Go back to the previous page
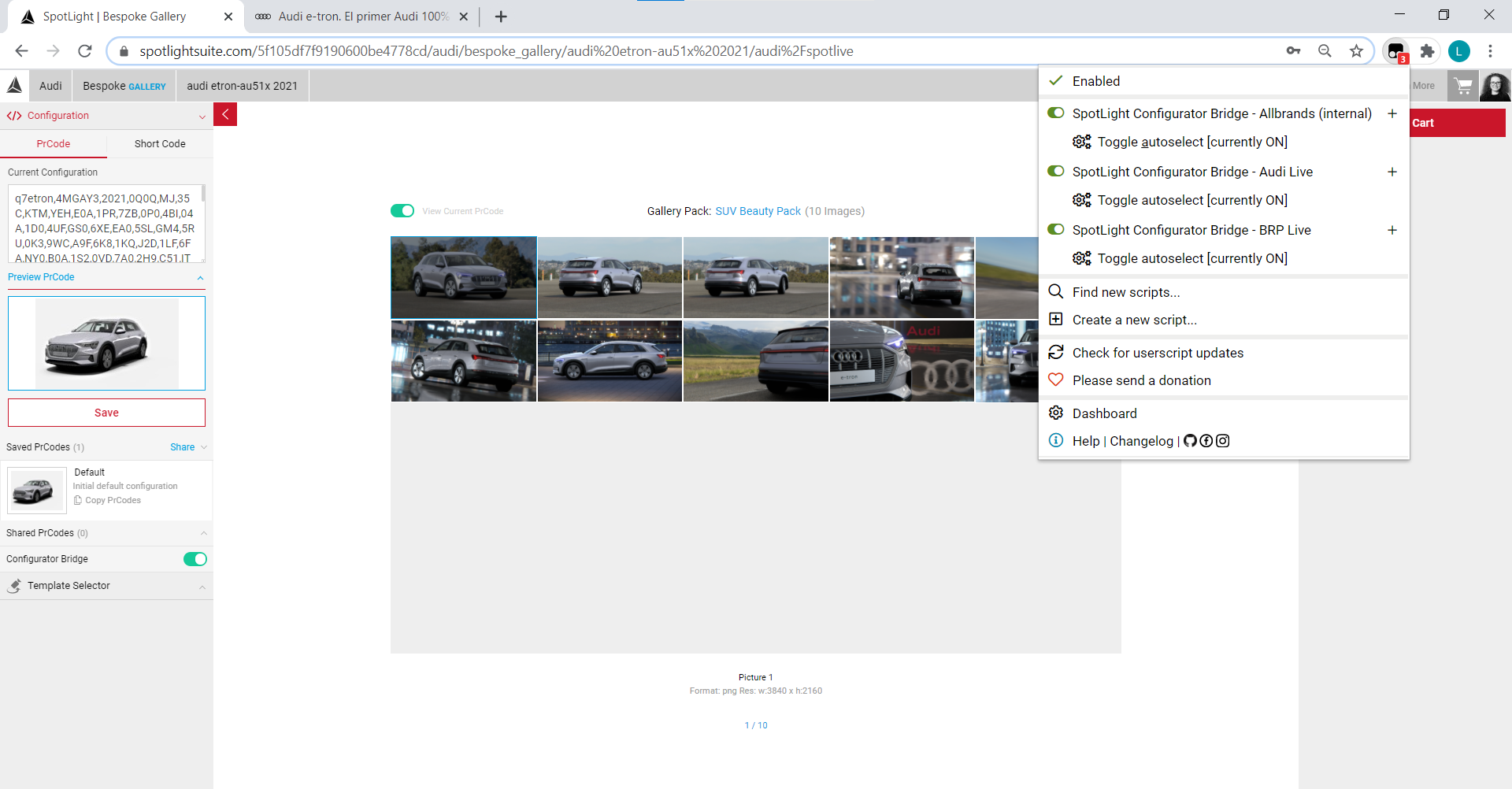 point(21,51)
